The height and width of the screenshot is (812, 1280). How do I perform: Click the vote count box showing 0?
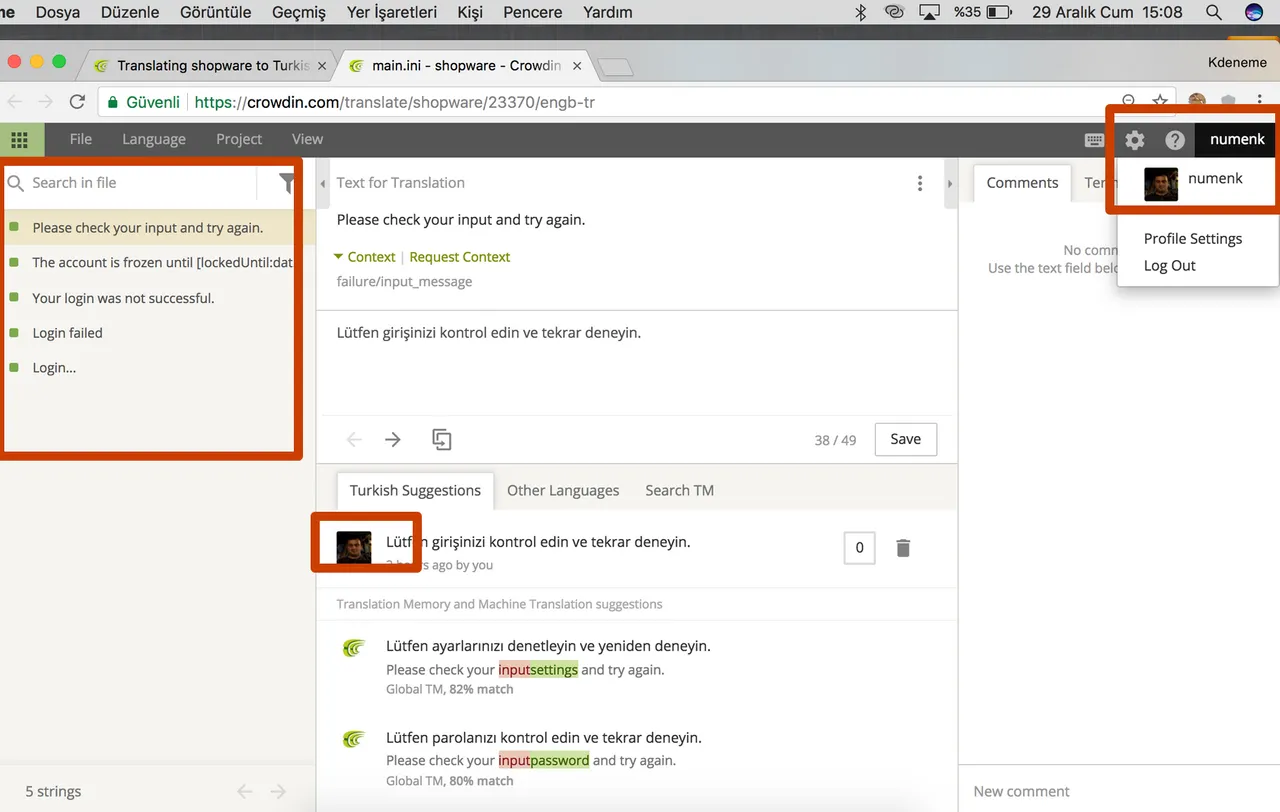(x=860, y=548)
